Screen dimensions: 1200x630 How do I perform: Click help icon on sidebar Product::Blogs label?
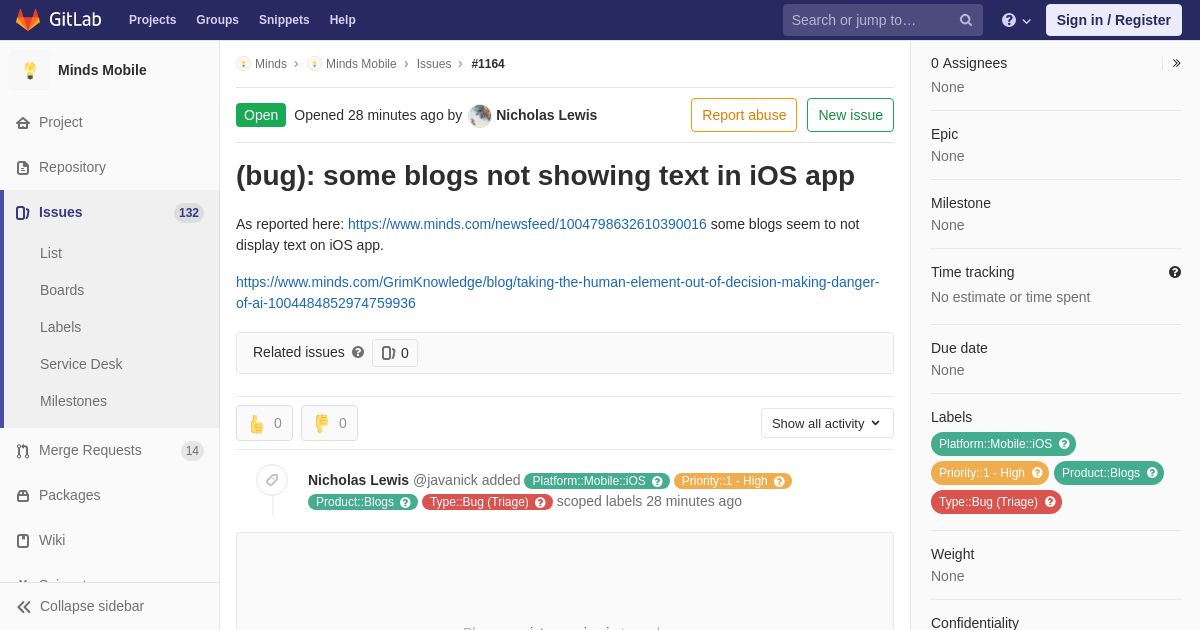click(x=1152, y=473)
